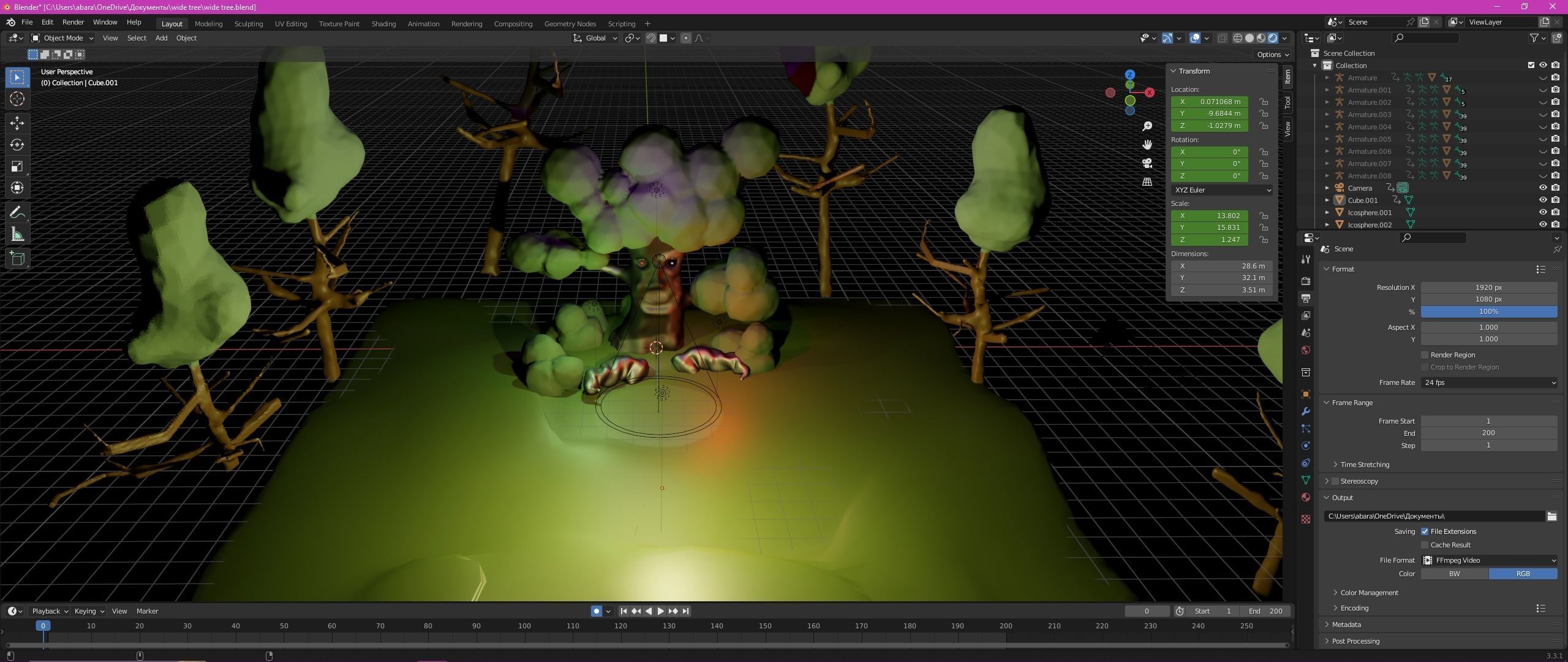Switch to wireframe viewport shading
1568x662 pixels.
tap(1238, 38)
